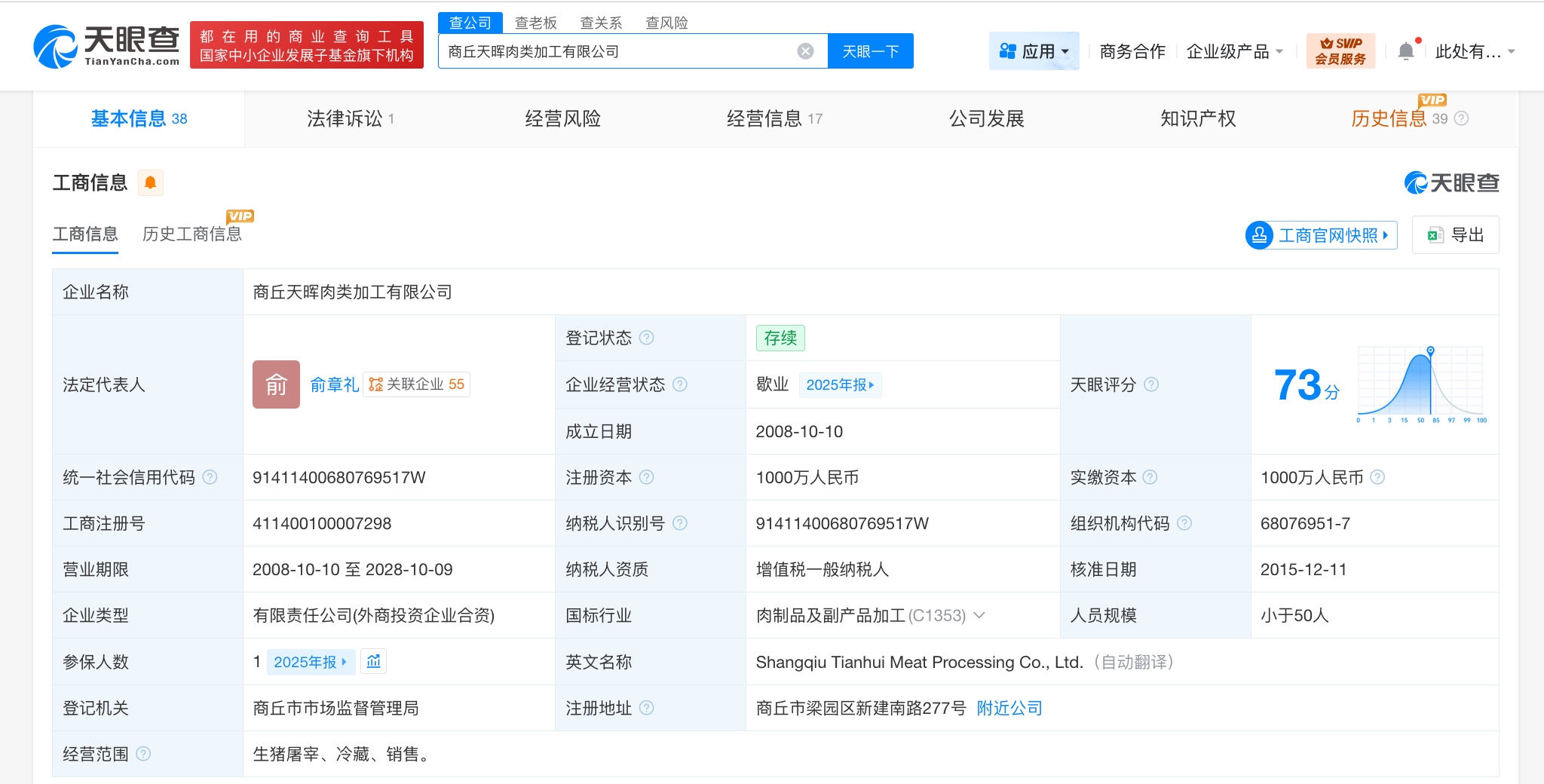Open the user account dropdown 此处有…
Viewport: 1544px width, 784px height.
click(x=1474, y=51)
